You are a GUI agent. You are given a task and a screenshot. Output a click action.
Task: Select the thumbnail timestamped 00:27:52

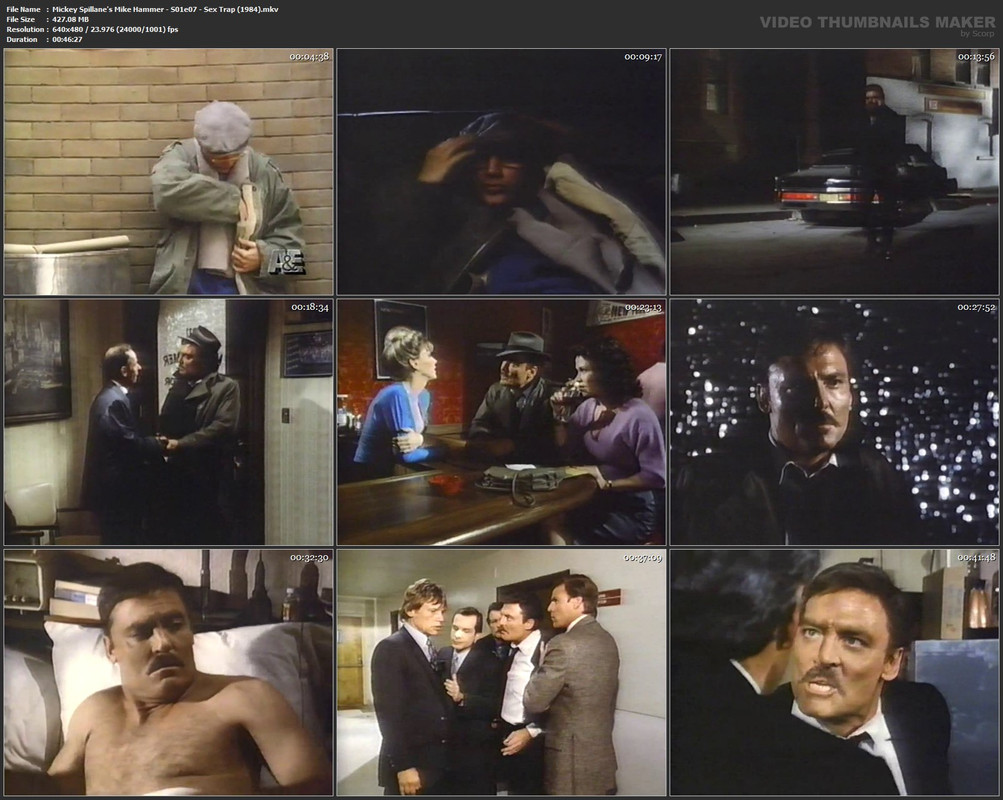pos(834,422)
